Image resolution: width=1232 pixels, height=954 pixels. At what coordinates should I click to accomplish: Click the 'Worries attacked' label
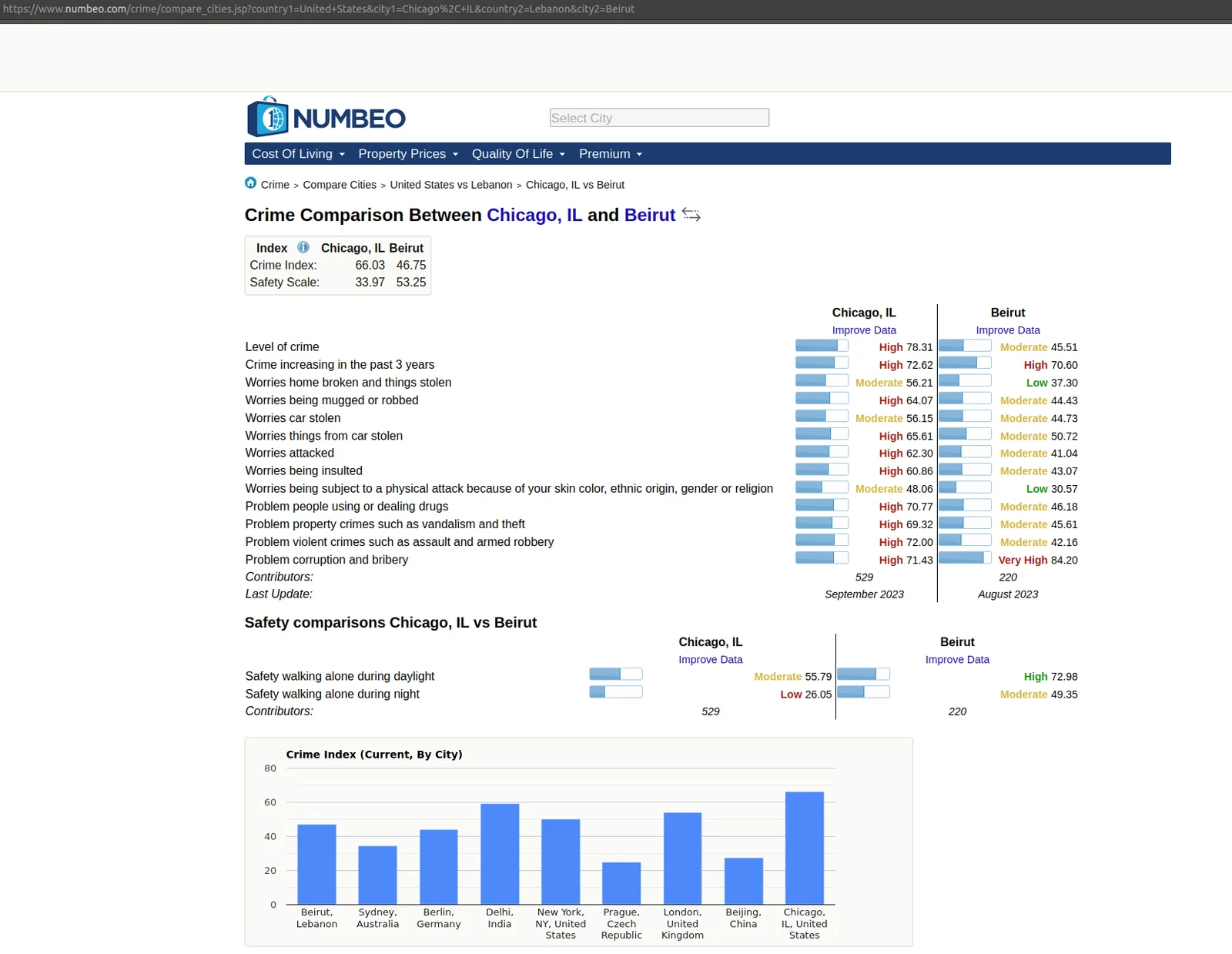coord(290,454)
